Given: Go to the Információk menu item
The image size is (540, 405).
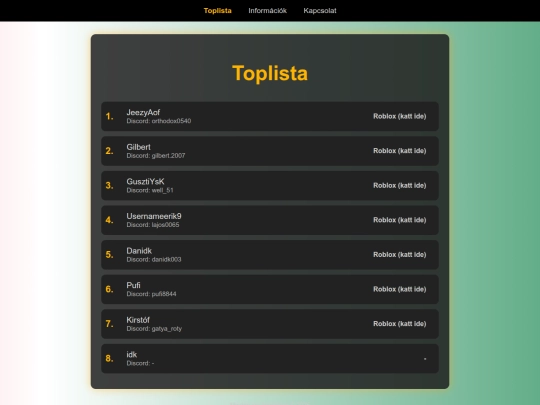Looking at the screenshot, I should 267,11.
